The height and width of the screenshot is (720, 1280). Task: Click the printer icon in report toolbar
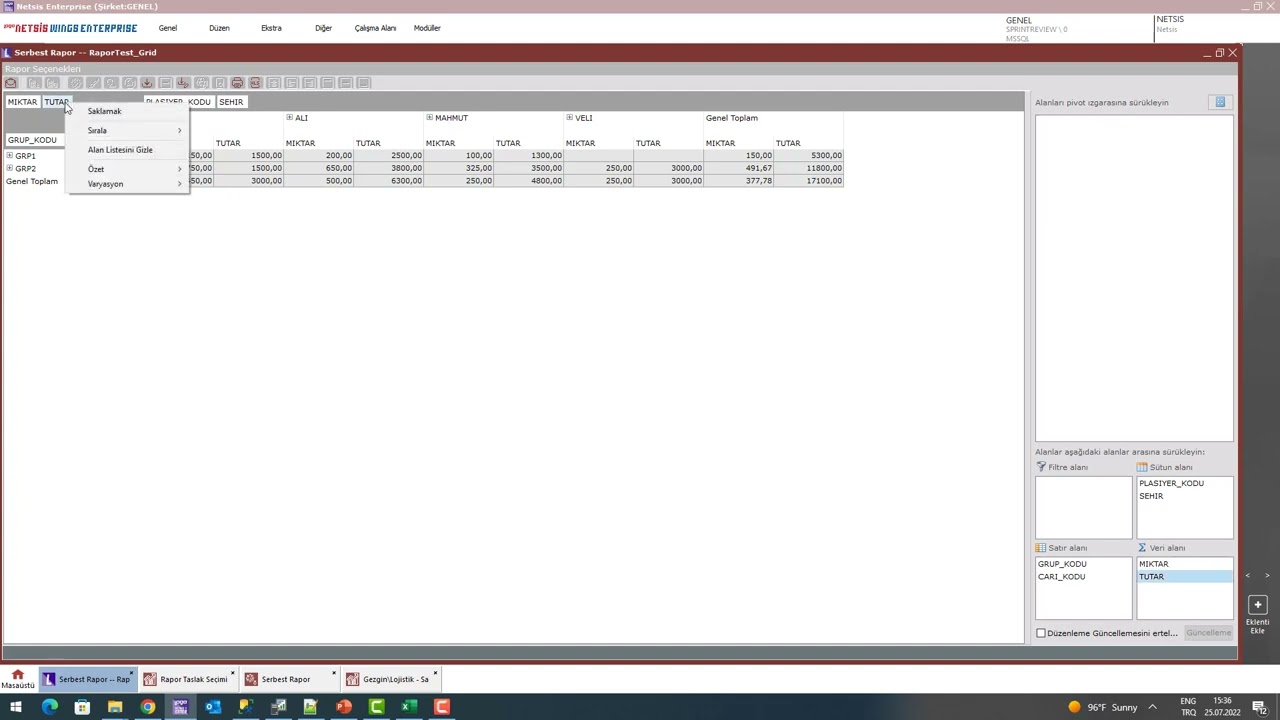237,83
